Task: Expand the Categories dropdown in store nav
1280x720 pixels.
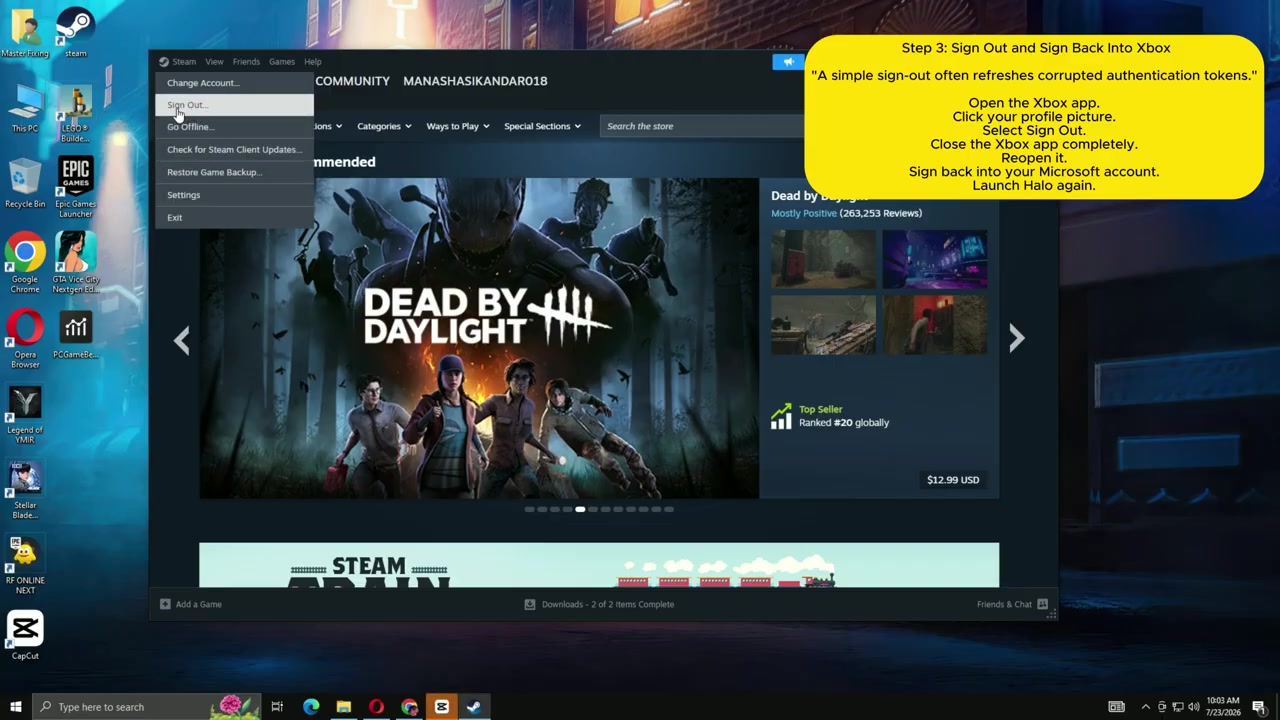Action: 384,126
